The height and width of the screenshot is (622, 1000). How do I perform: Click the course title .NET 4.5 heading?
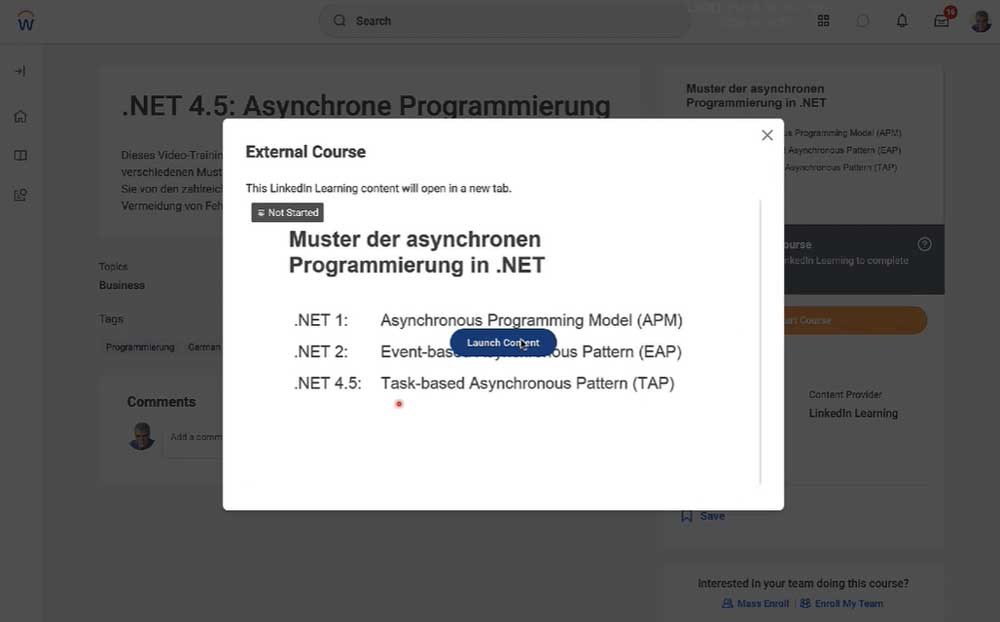click(x=365, y=106)
